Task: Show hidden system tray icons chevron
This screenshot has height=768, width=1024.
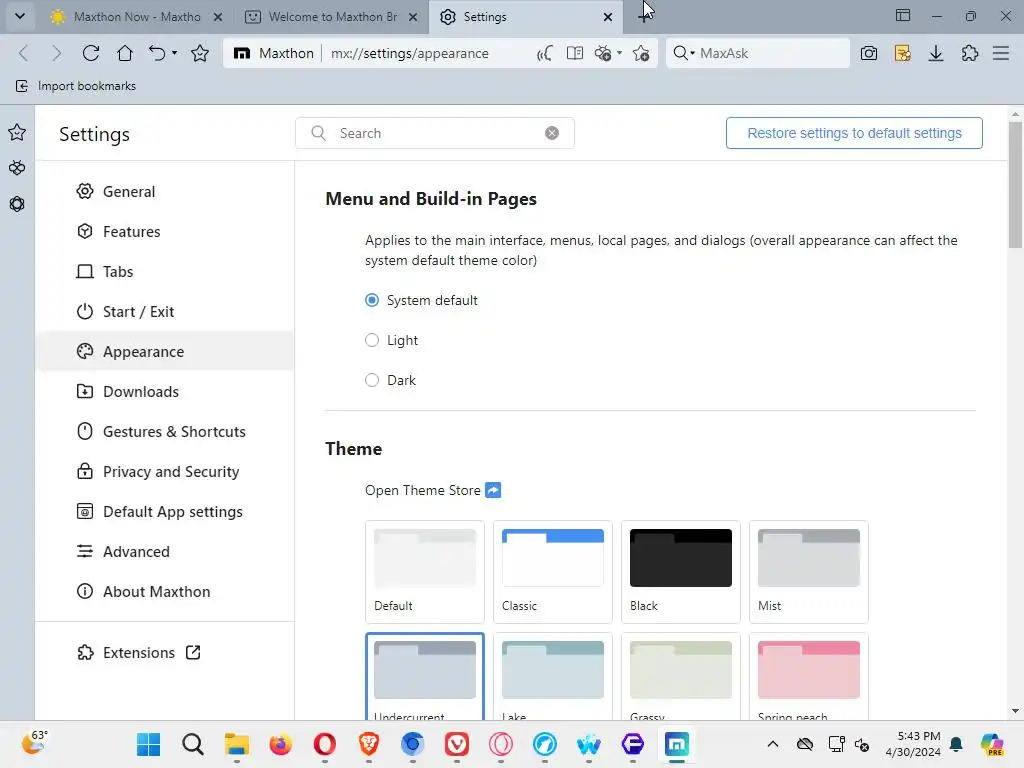Action: click(773, 744)
